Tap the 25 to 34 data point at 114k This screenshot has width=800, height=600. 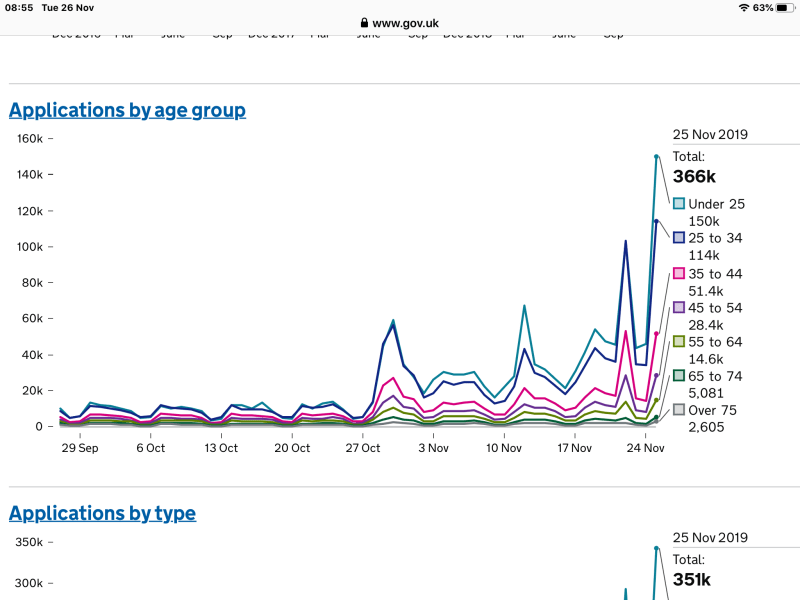pos(656,221)
